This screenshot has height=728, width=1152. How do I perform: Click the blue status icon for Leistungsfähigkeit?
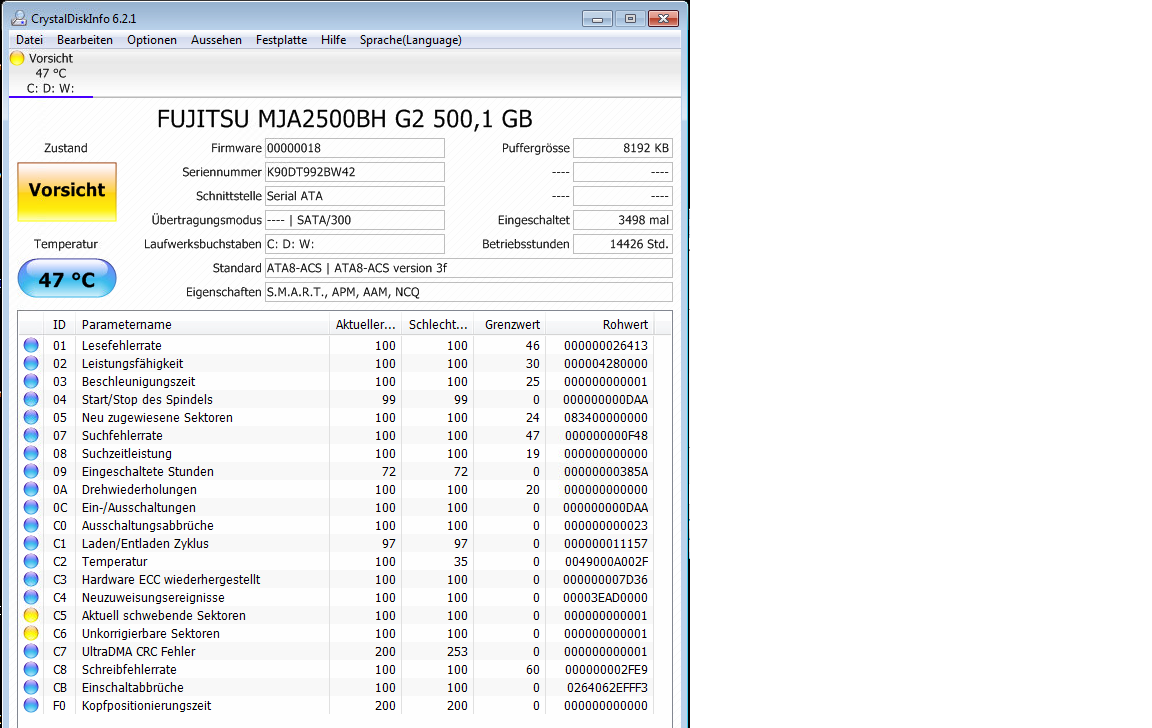point(31,363)
